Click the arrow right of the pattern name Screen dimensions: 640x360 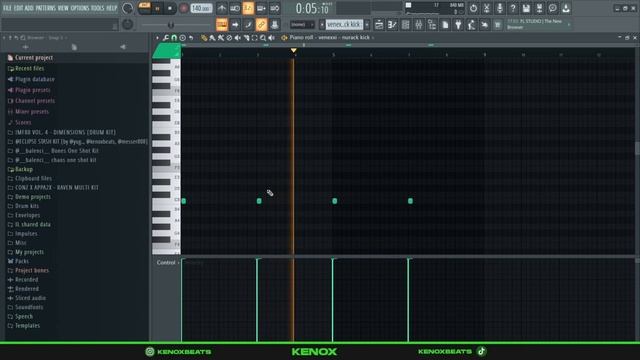[367, 25]
